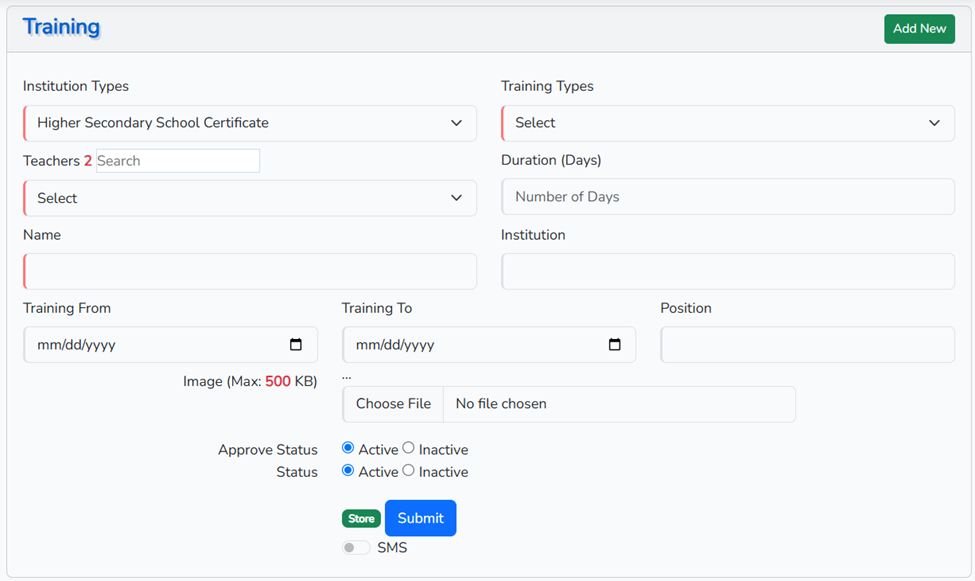Click the Duration Number of Days field

[727, 197]
